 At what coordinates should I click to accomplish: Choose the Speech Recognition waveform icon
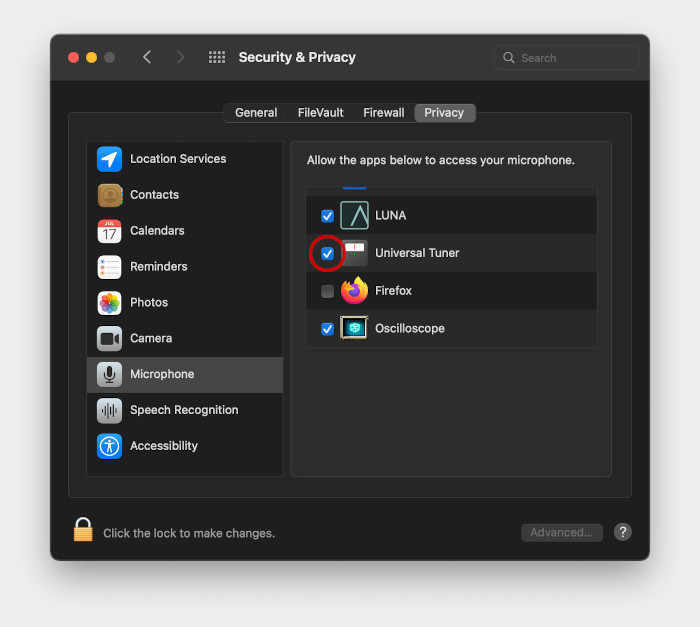(110, 410)
